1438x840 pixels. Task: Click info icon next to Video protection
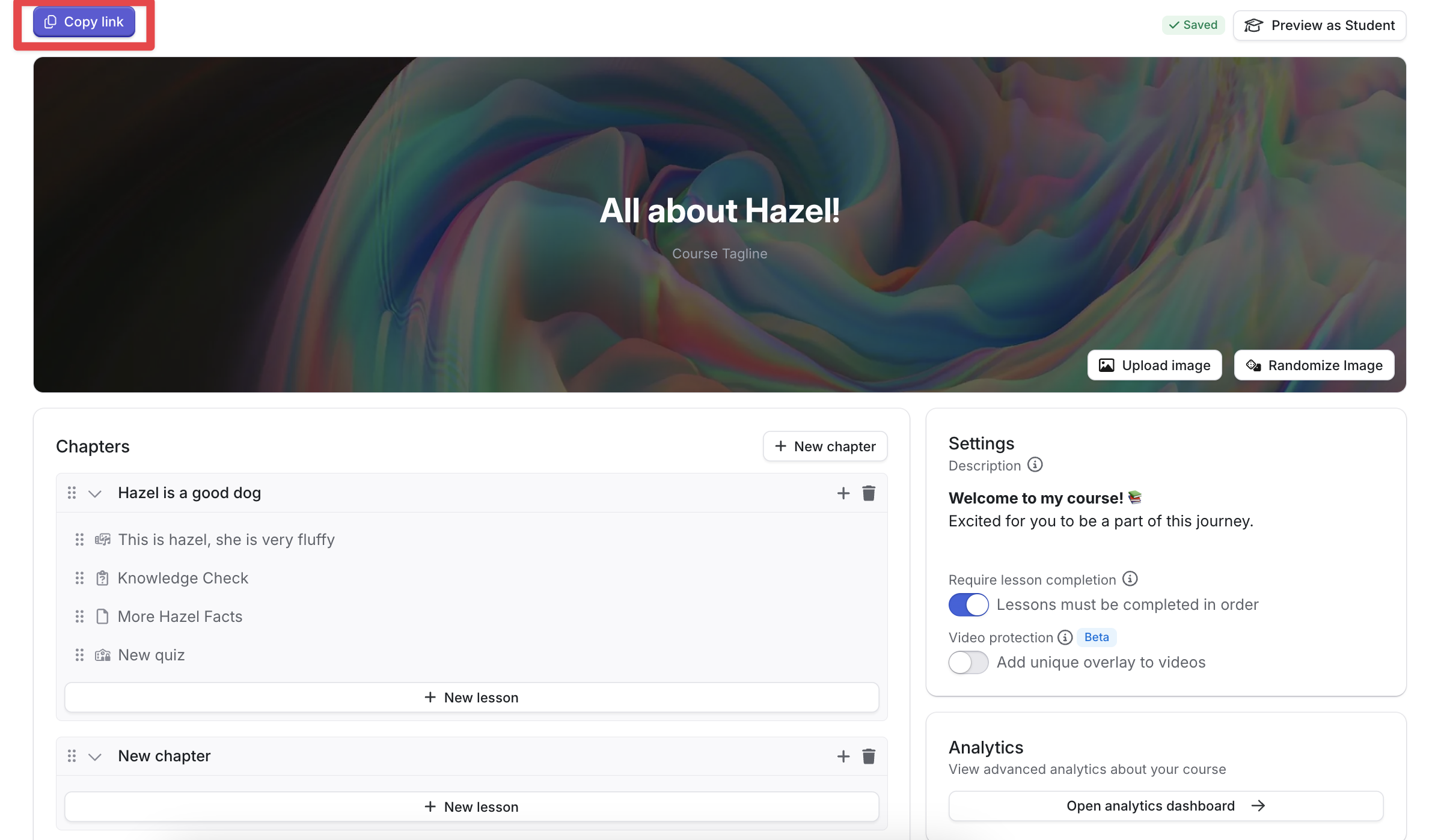tap(1065, 637)
